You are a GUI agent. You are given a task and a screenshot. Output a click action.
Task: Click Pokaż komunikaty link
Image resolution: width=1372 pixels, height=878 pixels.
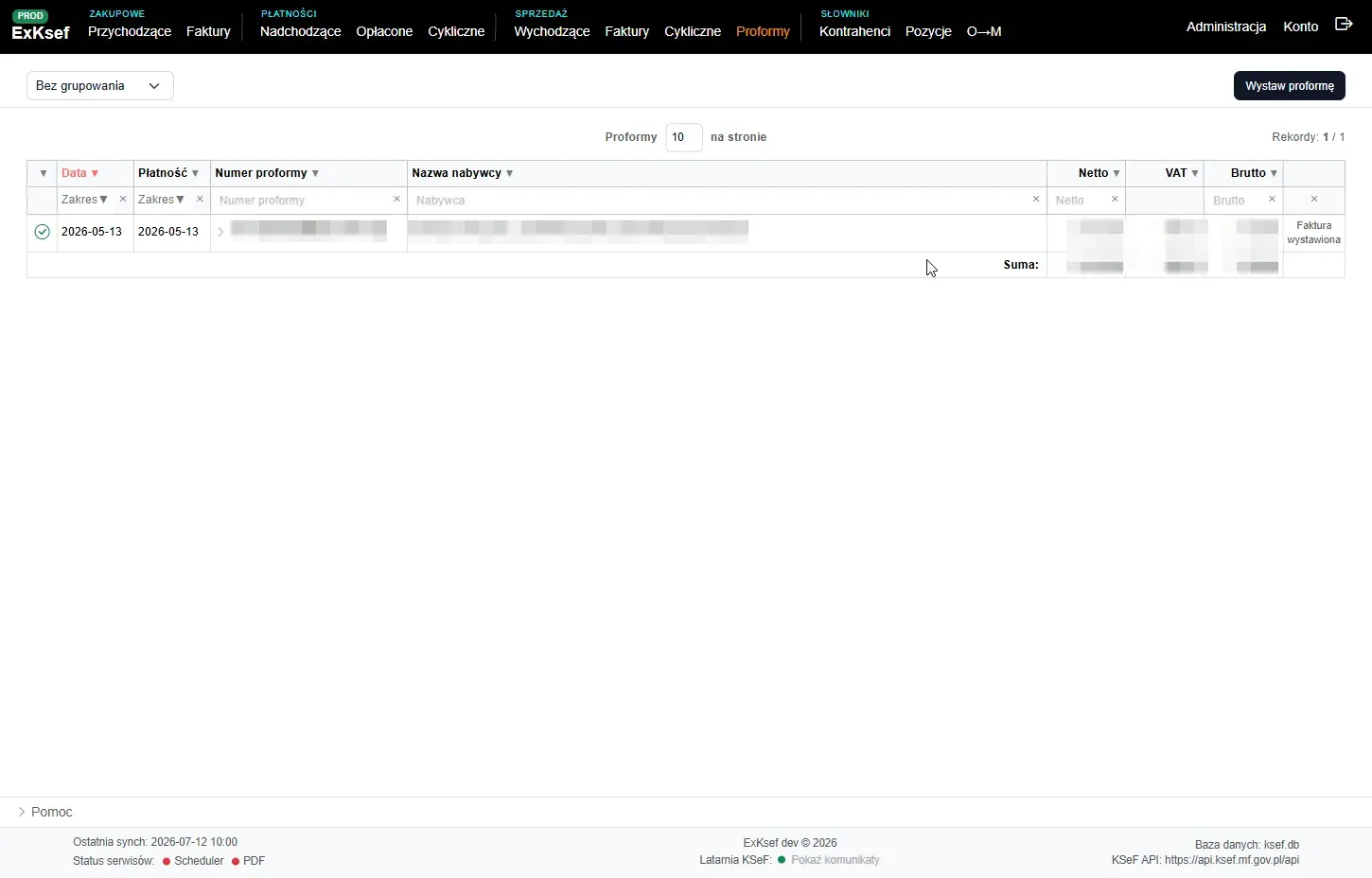836,860
